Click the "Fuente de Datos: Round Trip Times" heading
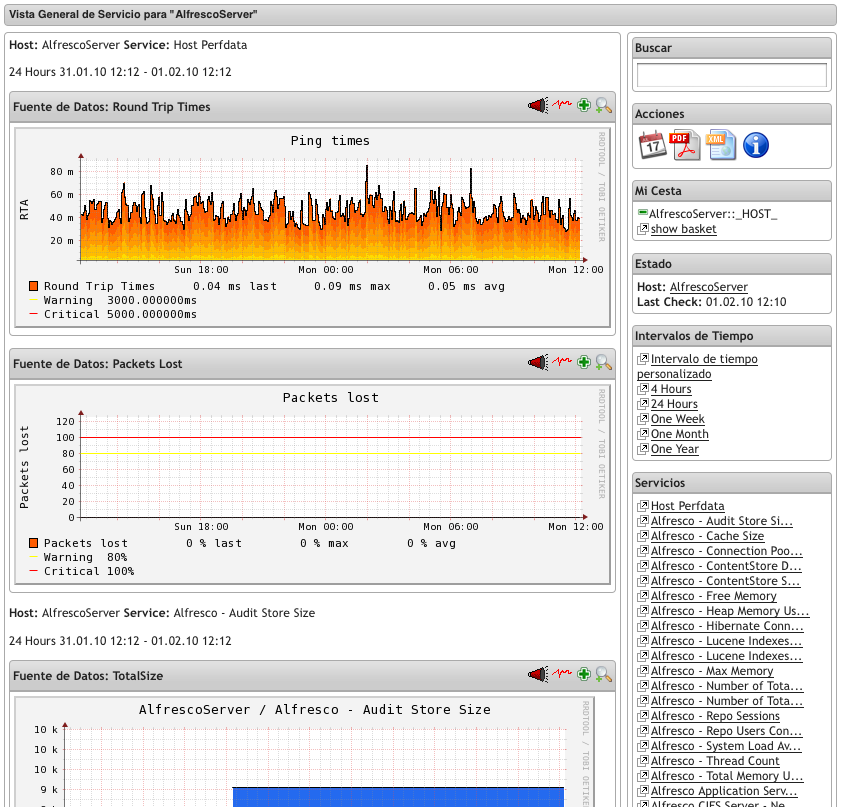848x807 pixels. [x=111, y=107]
